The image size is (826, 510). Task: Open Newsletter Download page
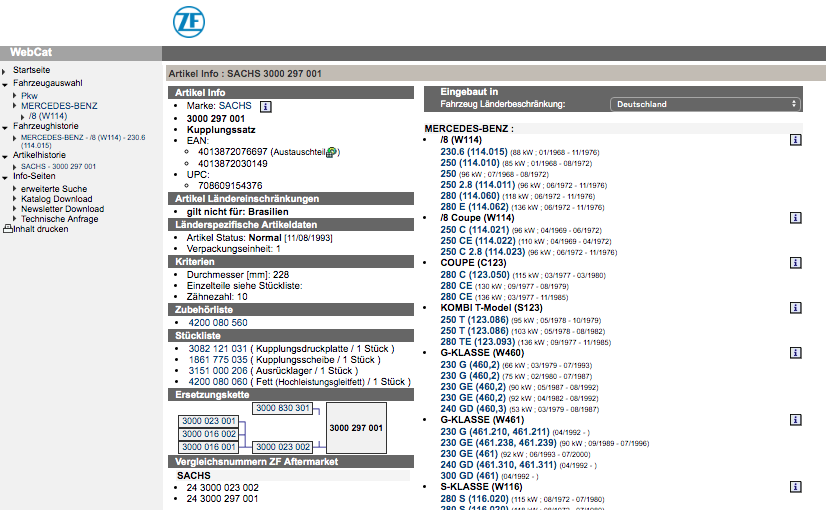(x=62, y=209)
